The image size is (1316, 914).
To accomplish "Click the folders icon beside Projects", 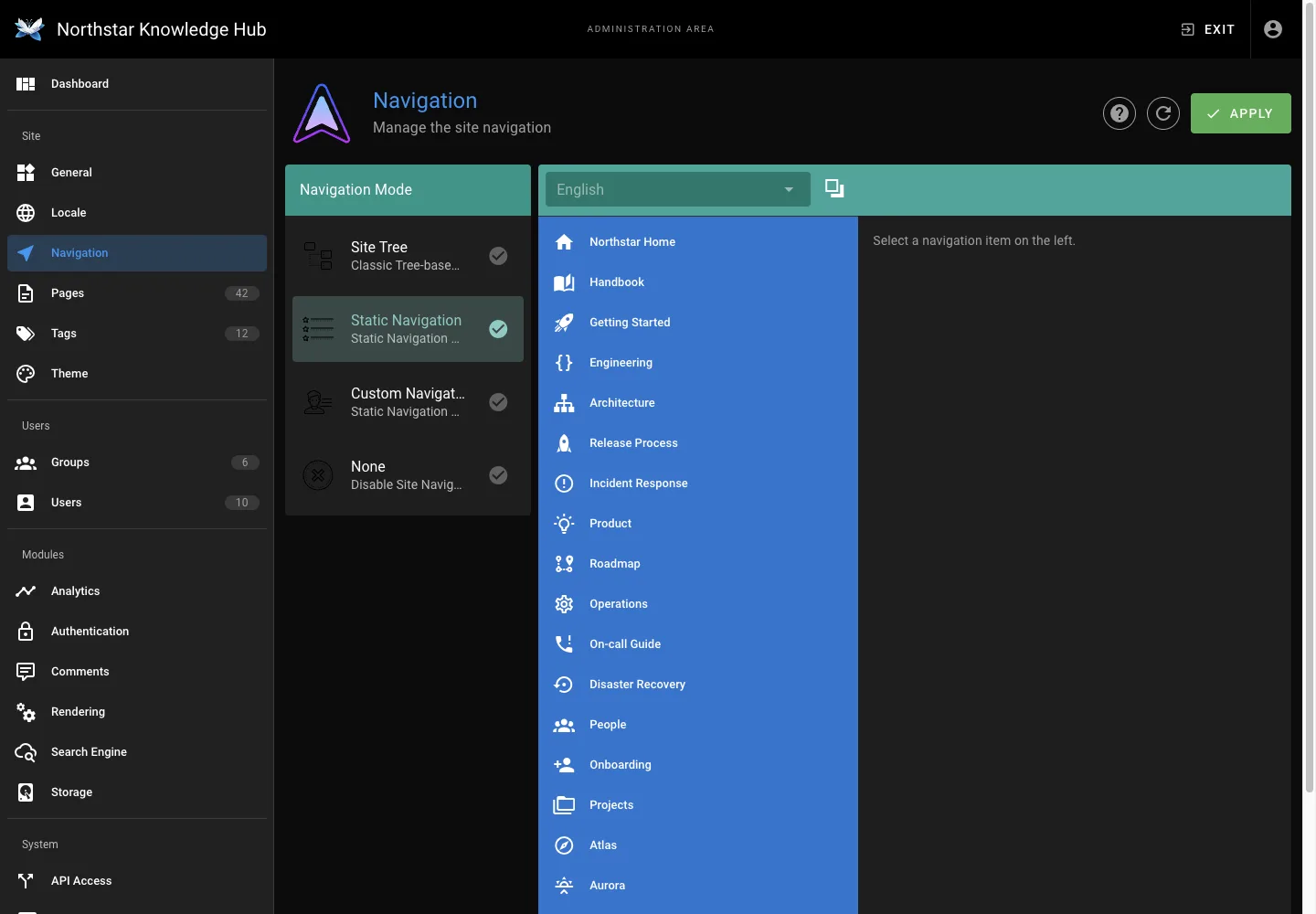I will click(x=564, y=805).
